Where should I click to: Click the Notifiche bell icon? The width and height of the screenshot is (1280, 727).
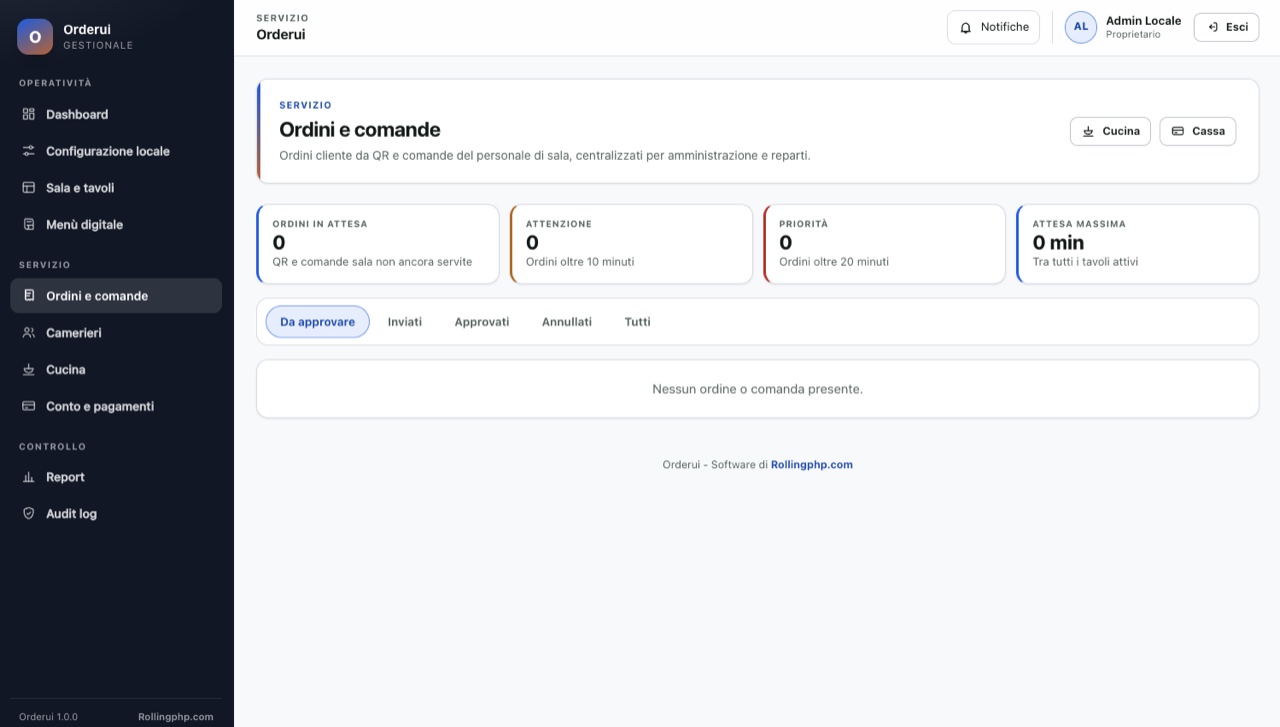(x=966, y=28)
